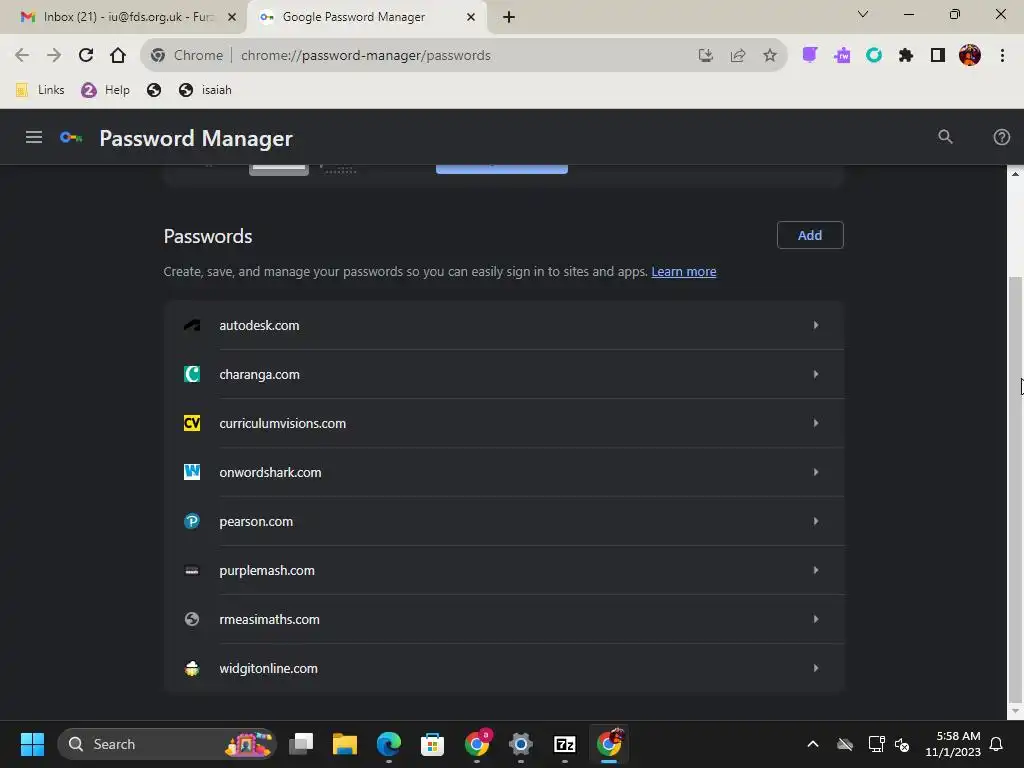Launch Microsoft Edge from the taskbar
This screenshot has width=1024, height=768.
click(x=389, y=744)
